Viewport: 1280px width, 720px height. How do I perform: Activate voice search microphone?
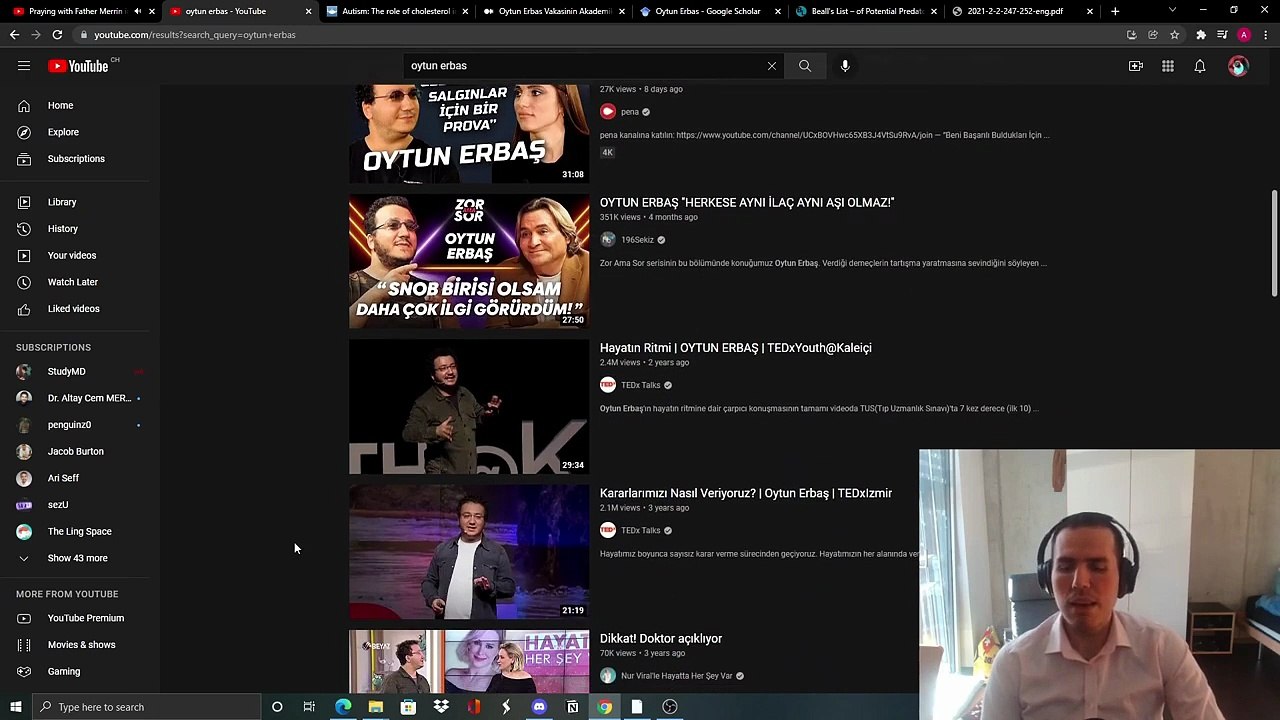point(845,66)
